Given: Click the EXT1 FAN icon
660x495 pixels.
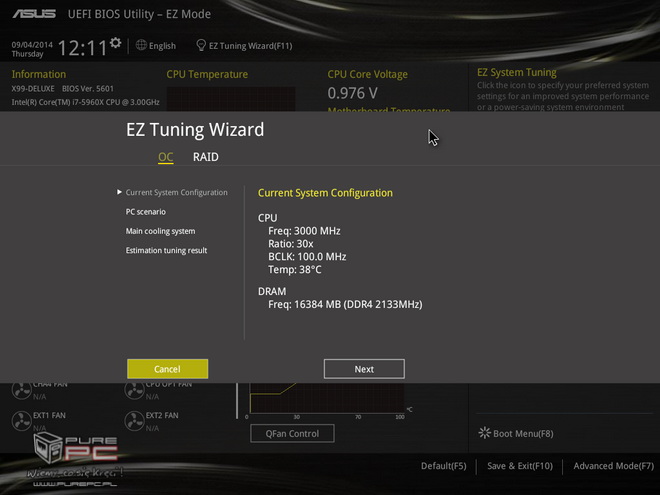Looking at the screenshot, I should pyautogui.click(x=21, y=421).
